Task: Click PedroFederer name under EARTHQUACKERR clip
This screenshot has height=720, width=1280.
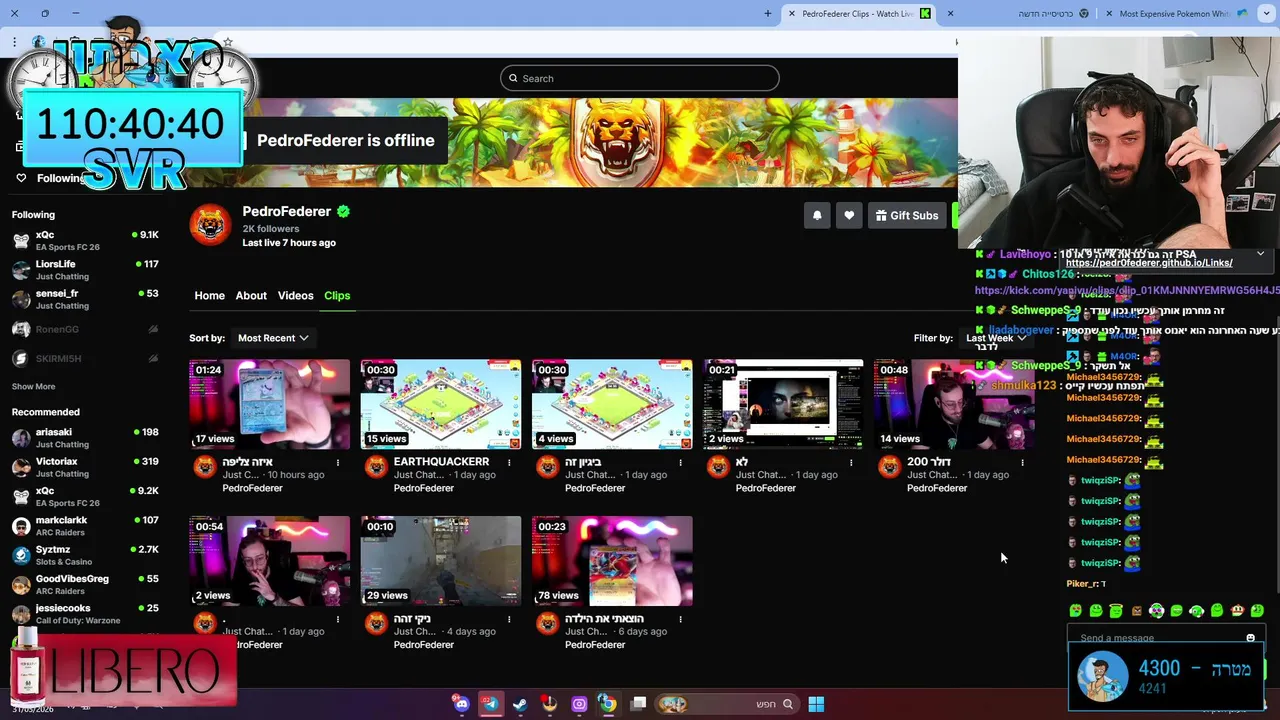Action: point(424,488)
